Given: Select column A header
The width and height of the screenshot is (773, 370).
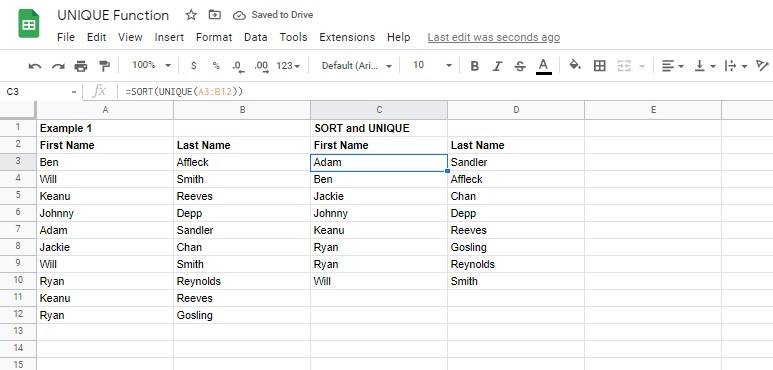Looking at the screenshot, I should (105, 110).
